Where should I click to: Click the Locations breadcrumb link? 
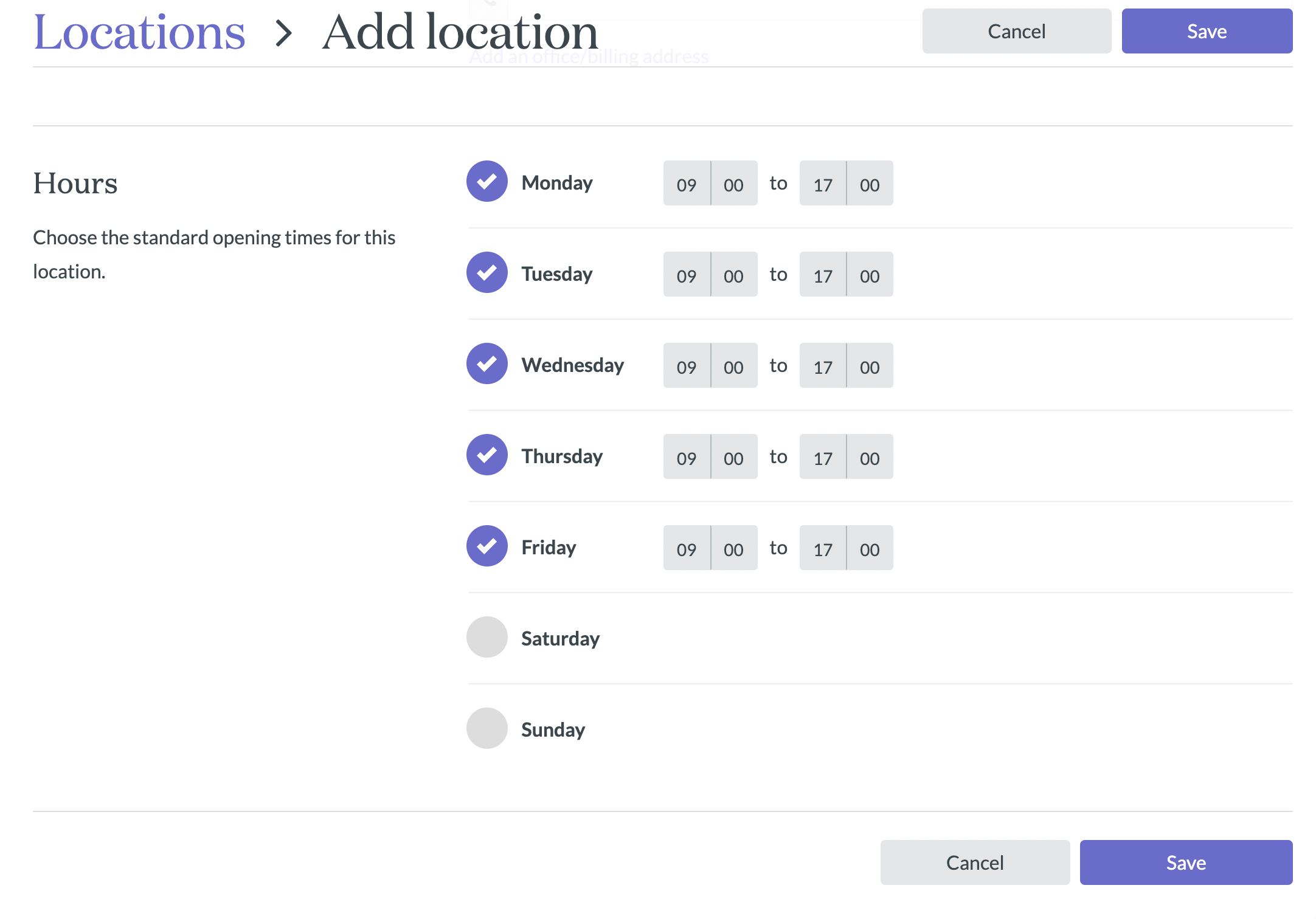(139, 32)
